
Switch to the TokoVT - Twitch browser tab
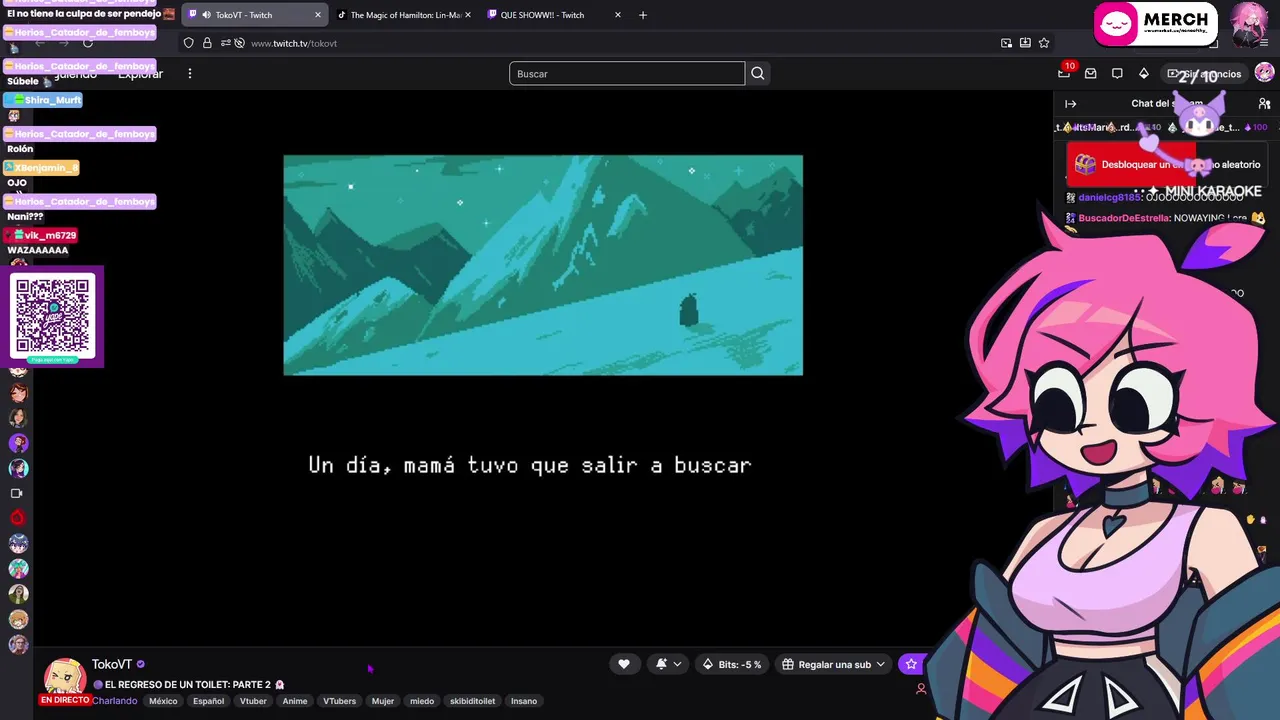point(256,15)
